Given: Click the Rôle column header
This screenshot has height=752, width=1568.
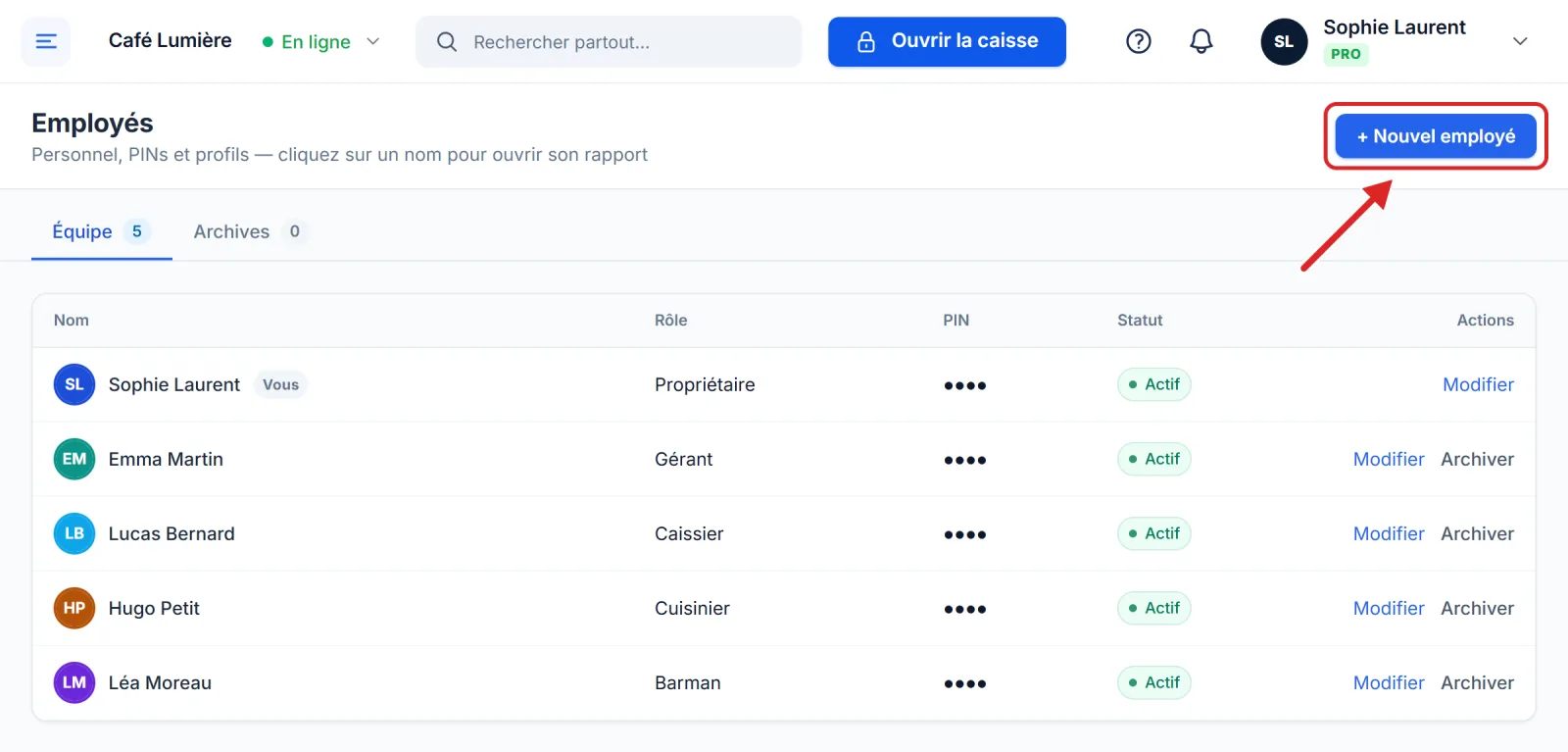Looking at the screenshot, I should [x=671, y=320].
